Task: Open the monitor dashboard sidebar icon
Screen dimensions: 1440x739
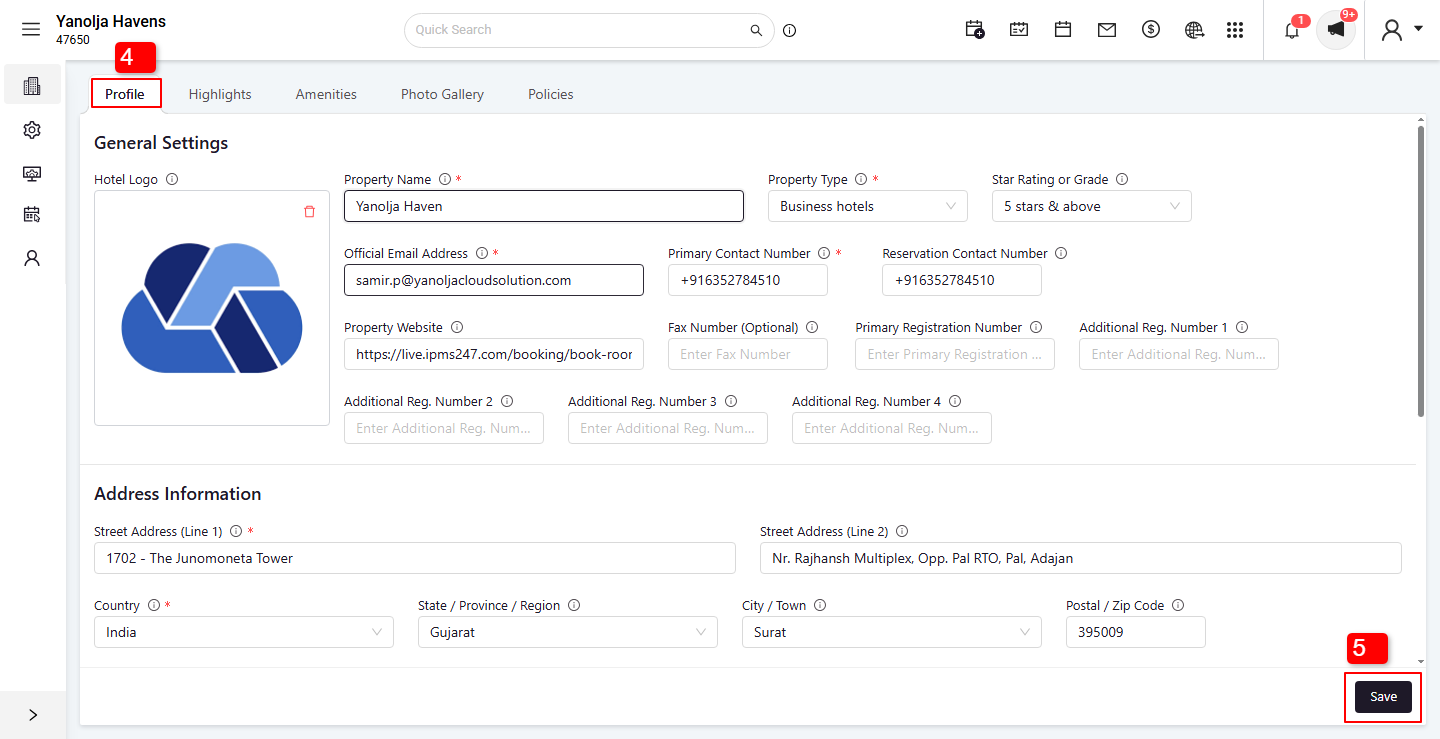Action: coord(32,173)
